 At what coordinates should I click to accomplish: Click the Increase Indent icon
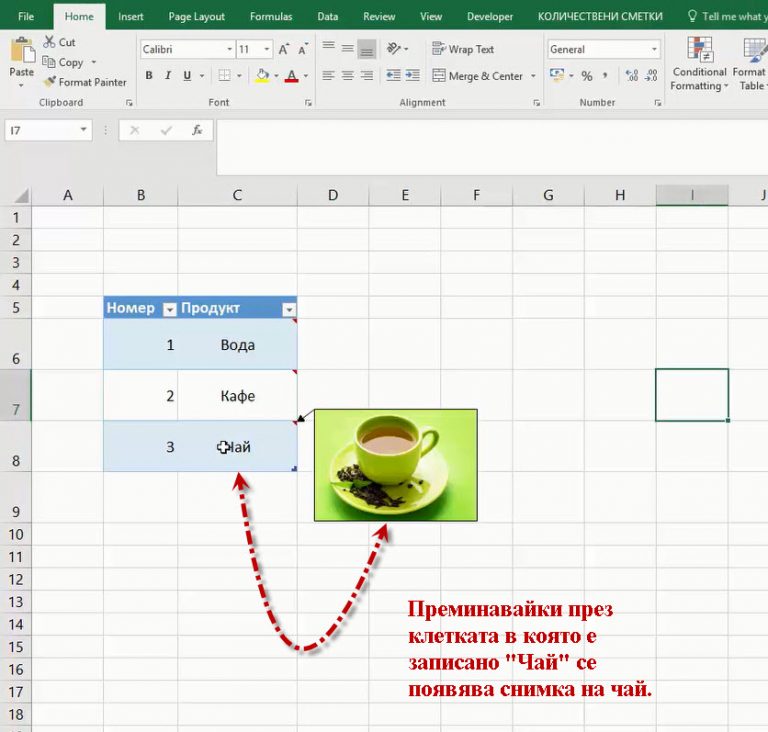coord(412,75)
